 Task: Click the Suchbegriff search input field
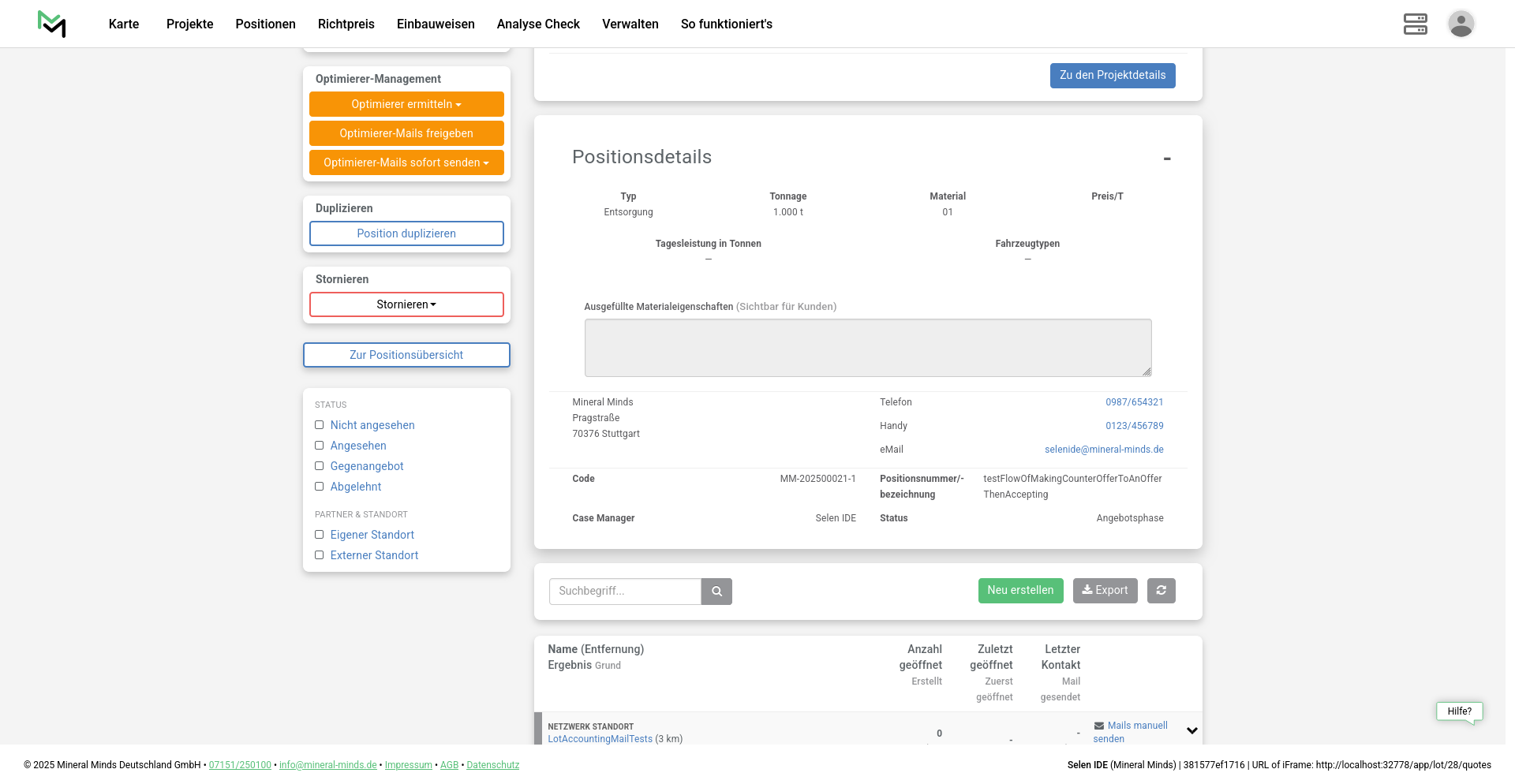(625, 592)
